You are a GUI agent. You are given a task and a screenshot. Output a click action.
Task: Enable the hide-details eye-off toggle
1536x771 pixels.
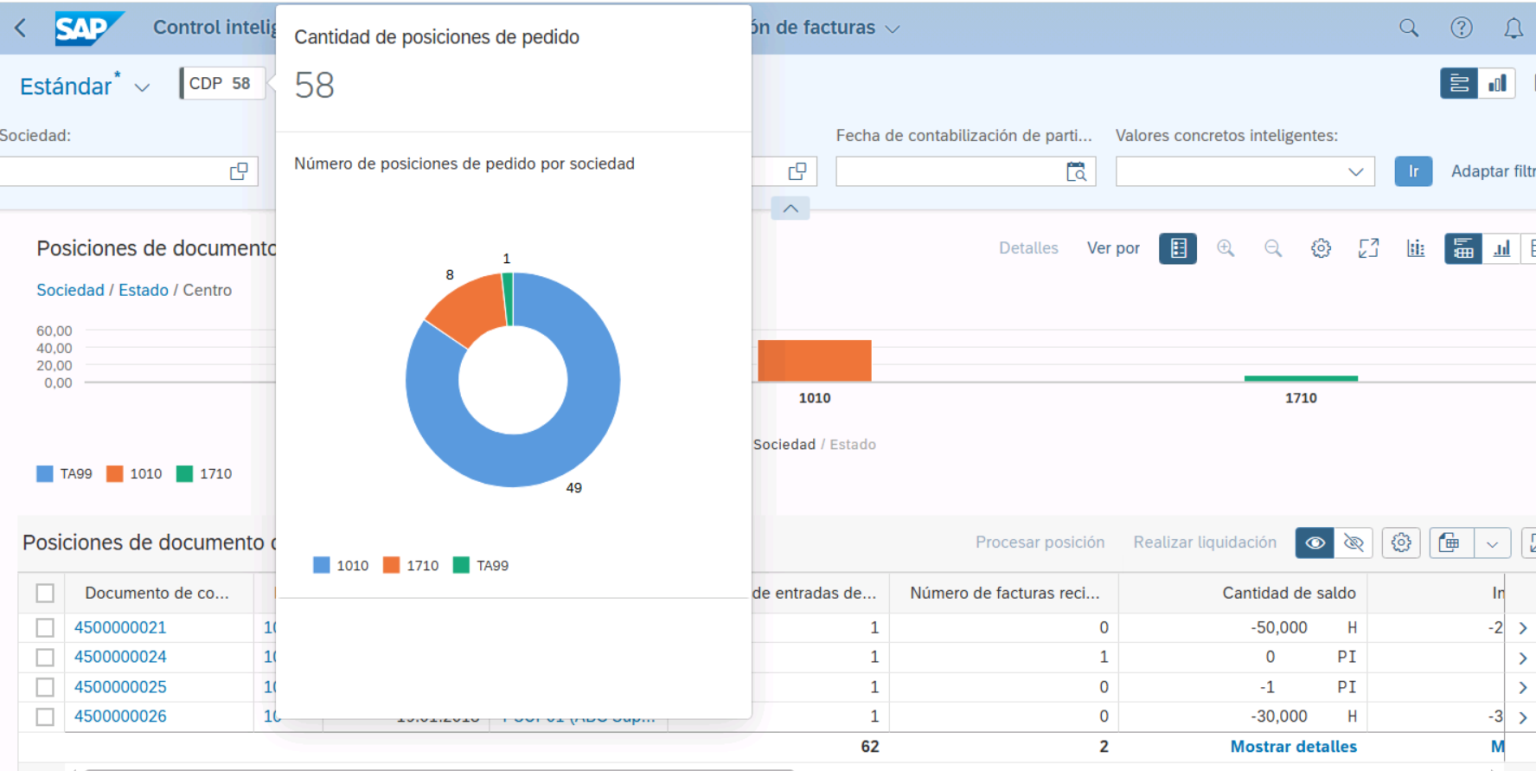pyautogui.click(x=1354, y=542)
